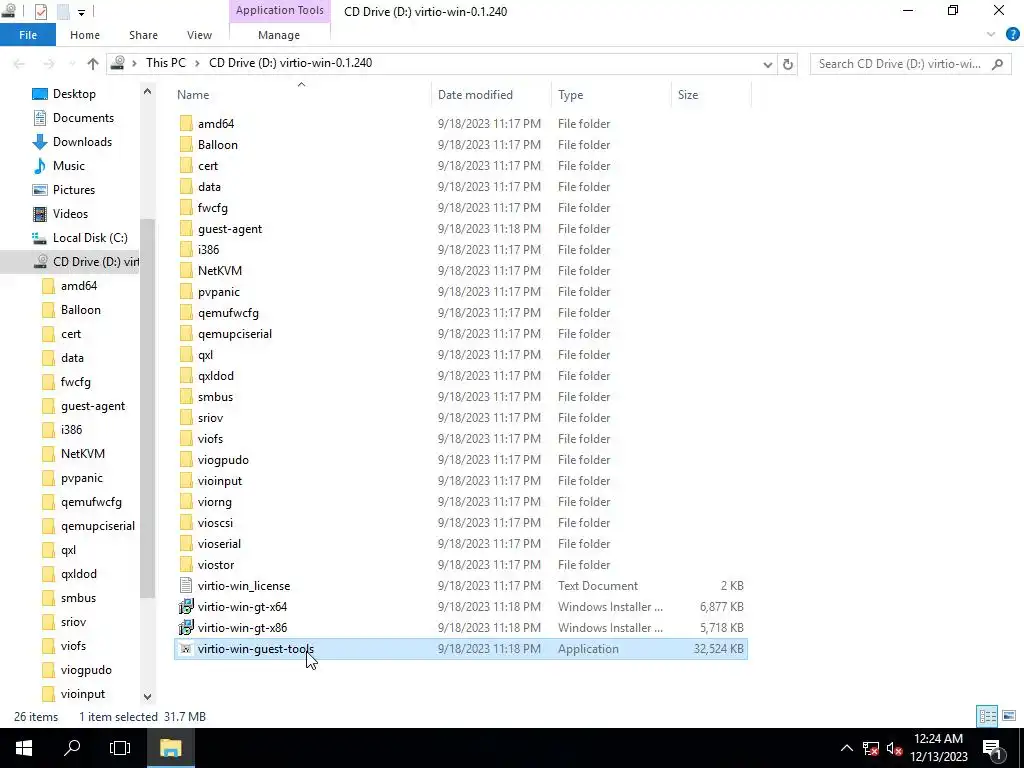Click the muted volume tray icon

pyautogui.click(x=894, y=748)
